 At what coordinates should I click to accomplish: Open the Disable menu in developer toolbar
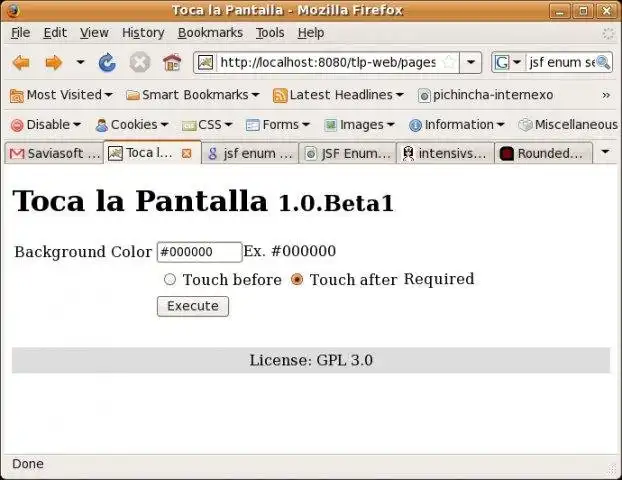tap(46, 125)
